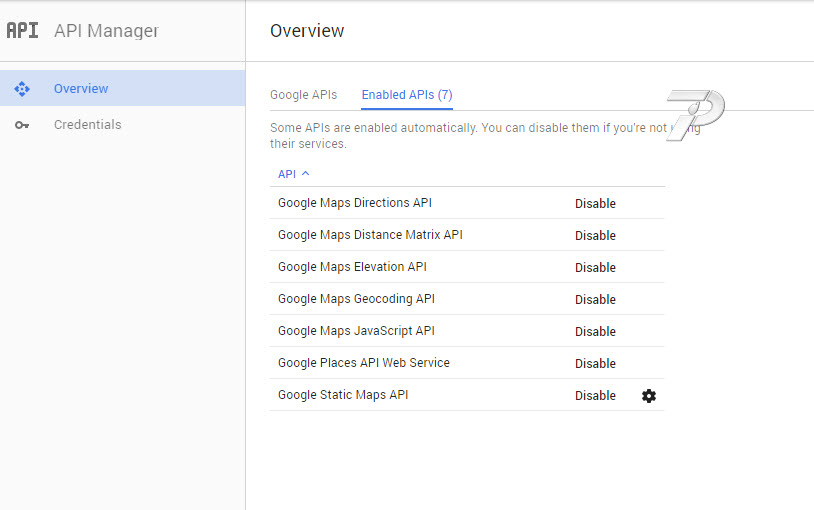Click the Overview diamond icon in sidebar
Viewport: 814px width, 510px height.
point(22,89)
